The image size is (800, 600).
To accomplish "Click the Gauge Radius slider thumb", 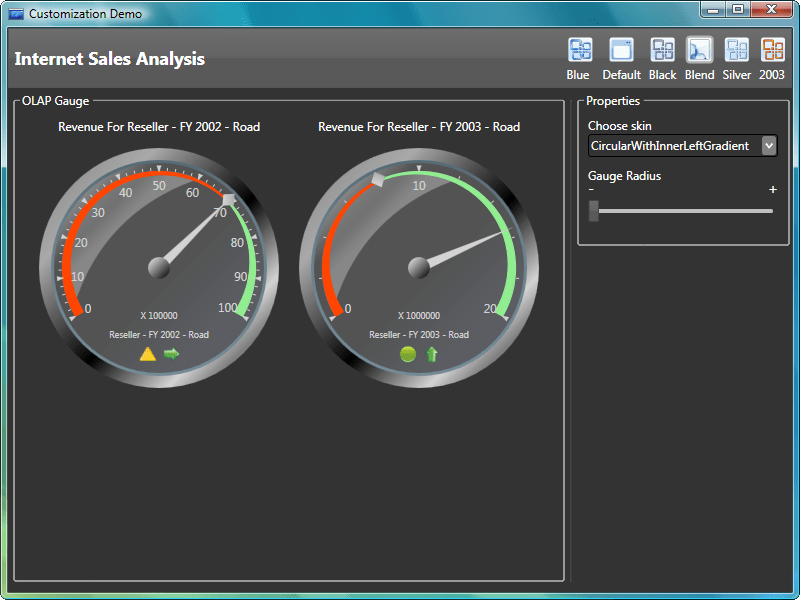I will tap(594, 211).
